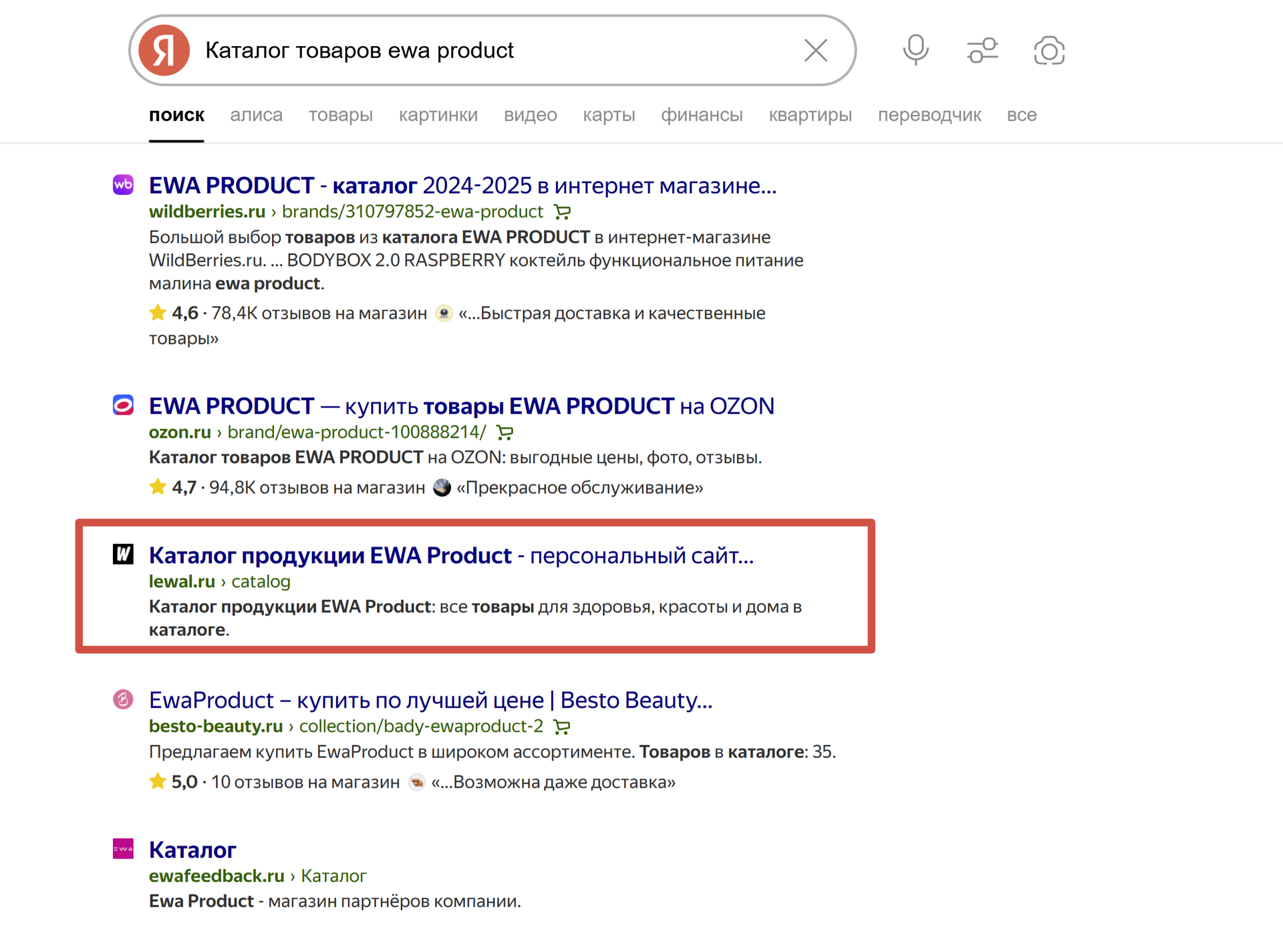The height and width of the screenshot is (952, 1283).
Task: Click reviewer avatar in Wildberries review
Action: pos(444,313)
